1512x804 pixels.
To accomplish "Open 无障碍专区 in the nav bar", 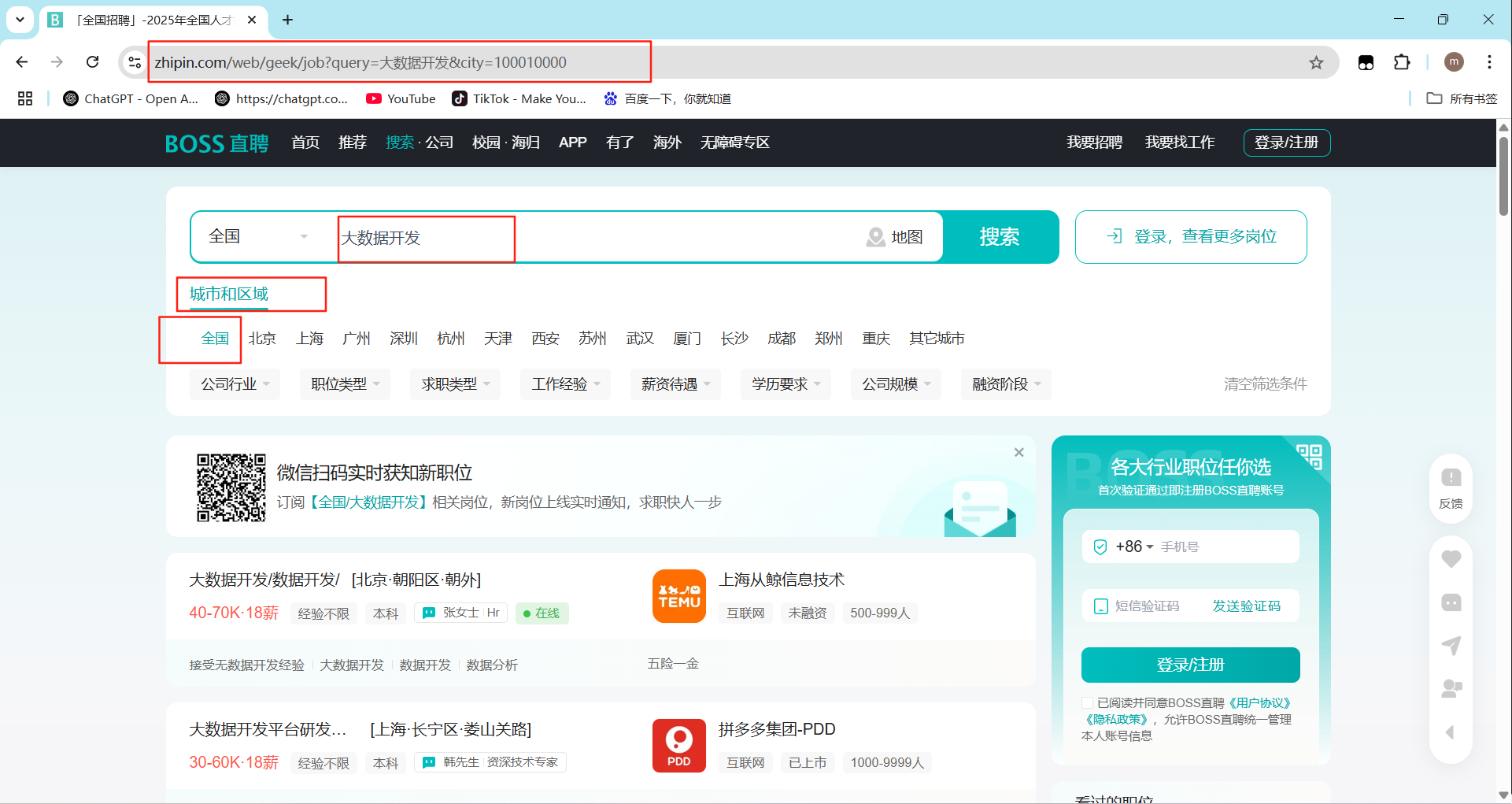I will 735,143.
